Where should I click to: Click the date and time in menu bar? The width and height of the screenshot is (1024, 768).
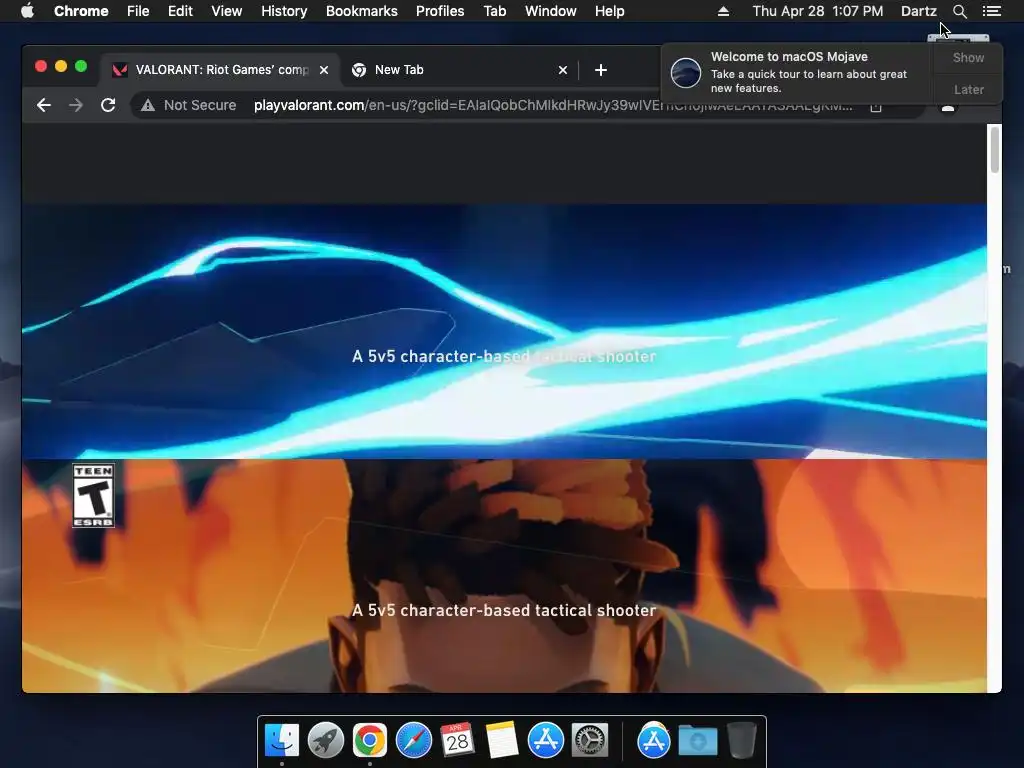(x=818, y=11)
